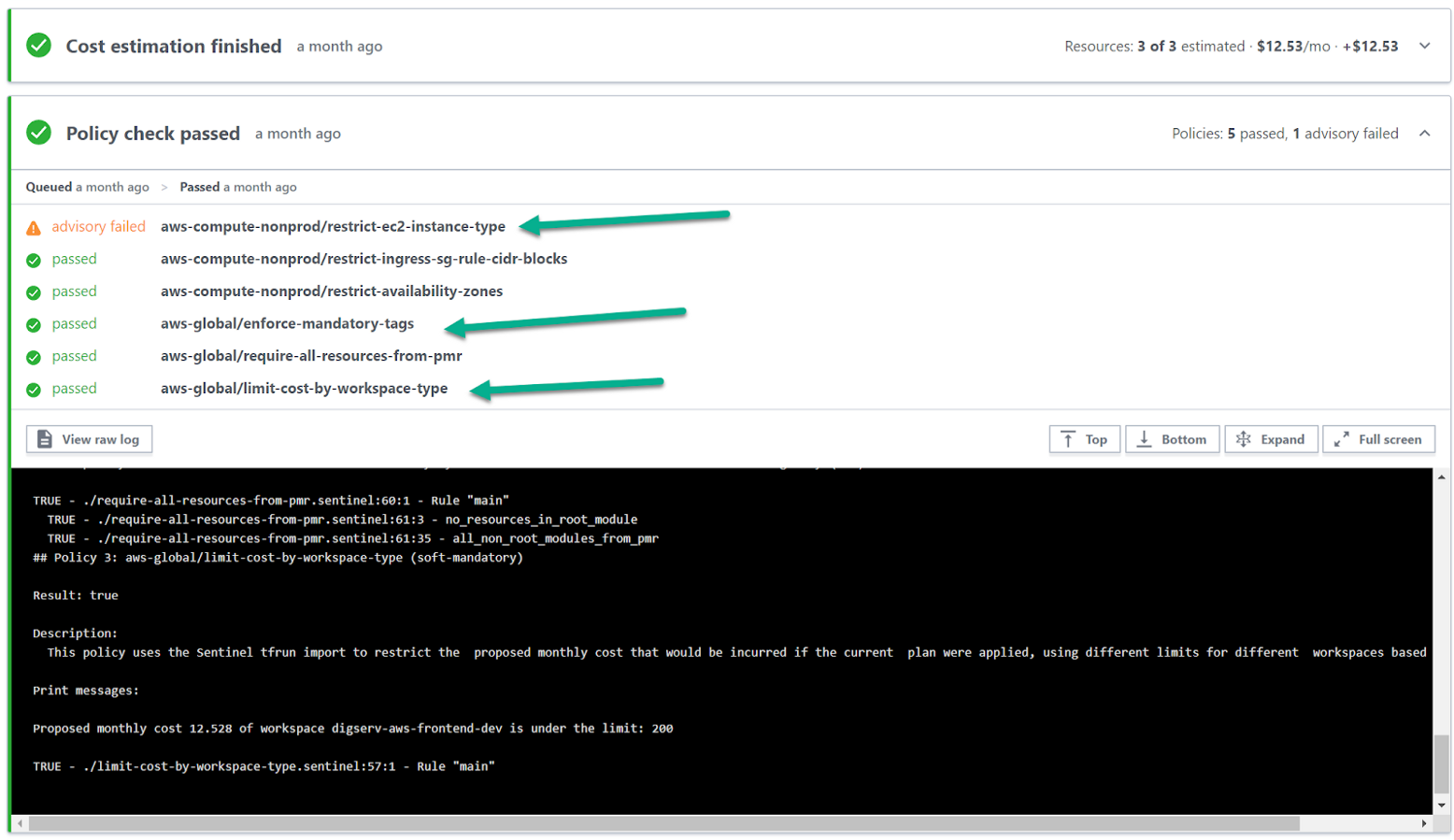Open the require-all-resources-from-pmr policy
The height and width of the screenshot is (840, 1454).
311,356
